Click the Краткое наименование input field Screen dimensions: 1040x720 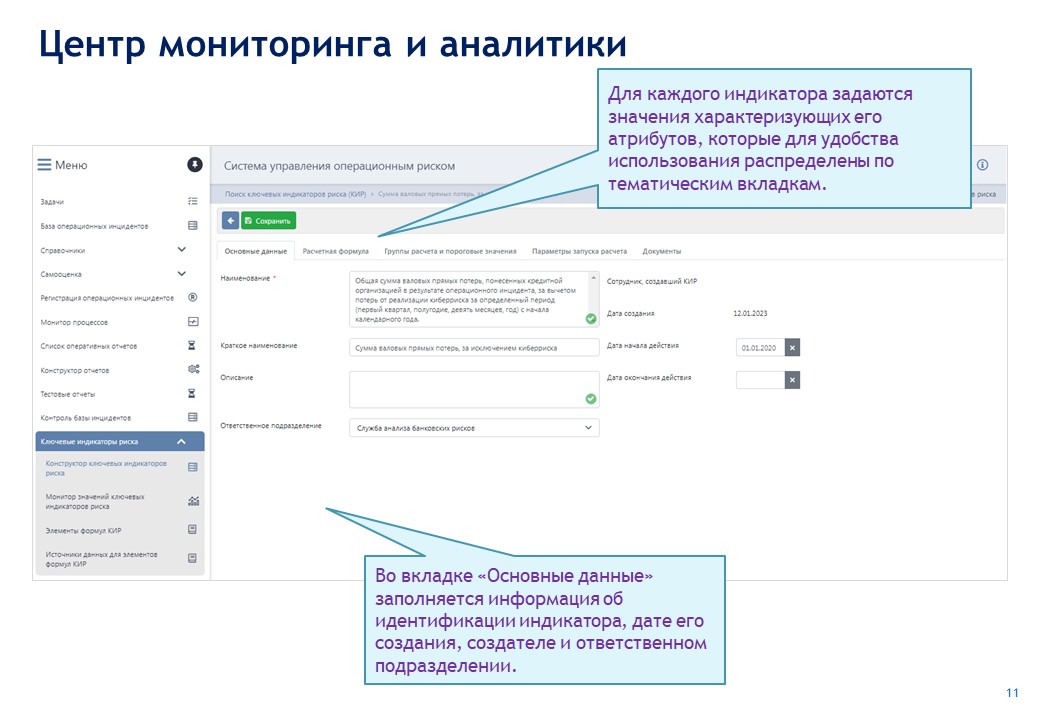coord(474,347)
